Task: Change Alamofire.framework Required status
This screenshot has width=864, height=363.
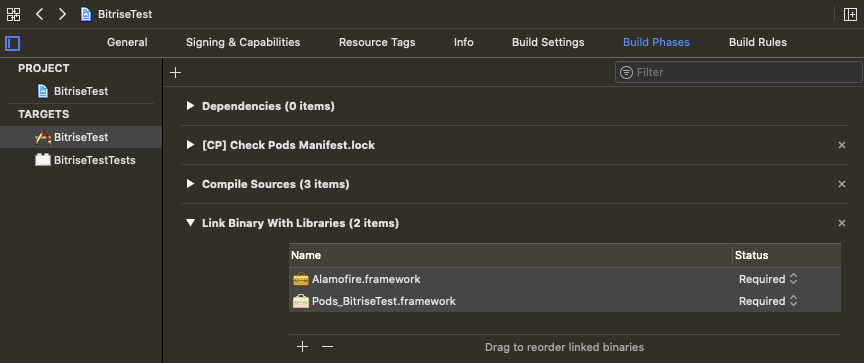Action: pos(768,279)
